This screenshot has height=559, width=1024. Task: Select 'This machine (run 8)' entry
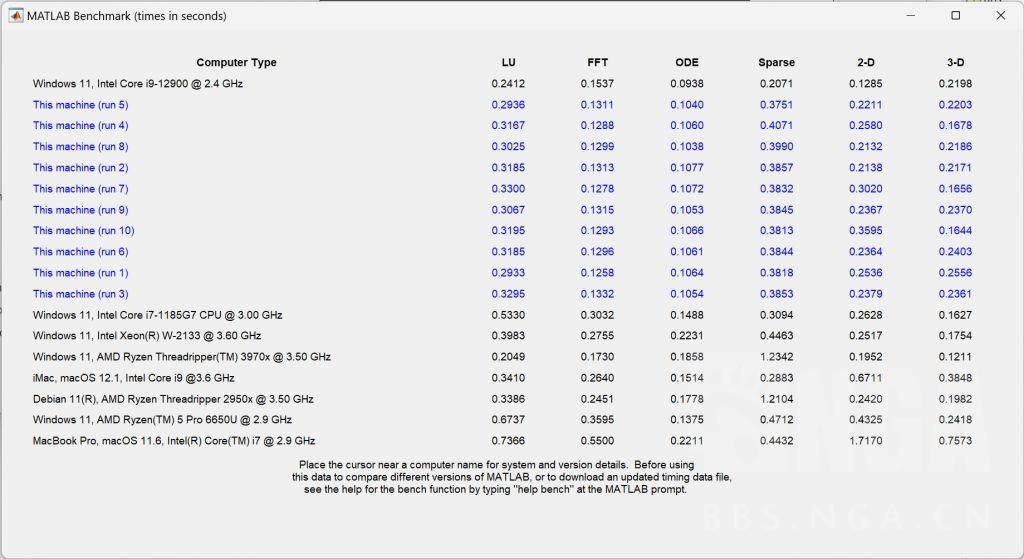pyautogui.click(x=80, y=147)
